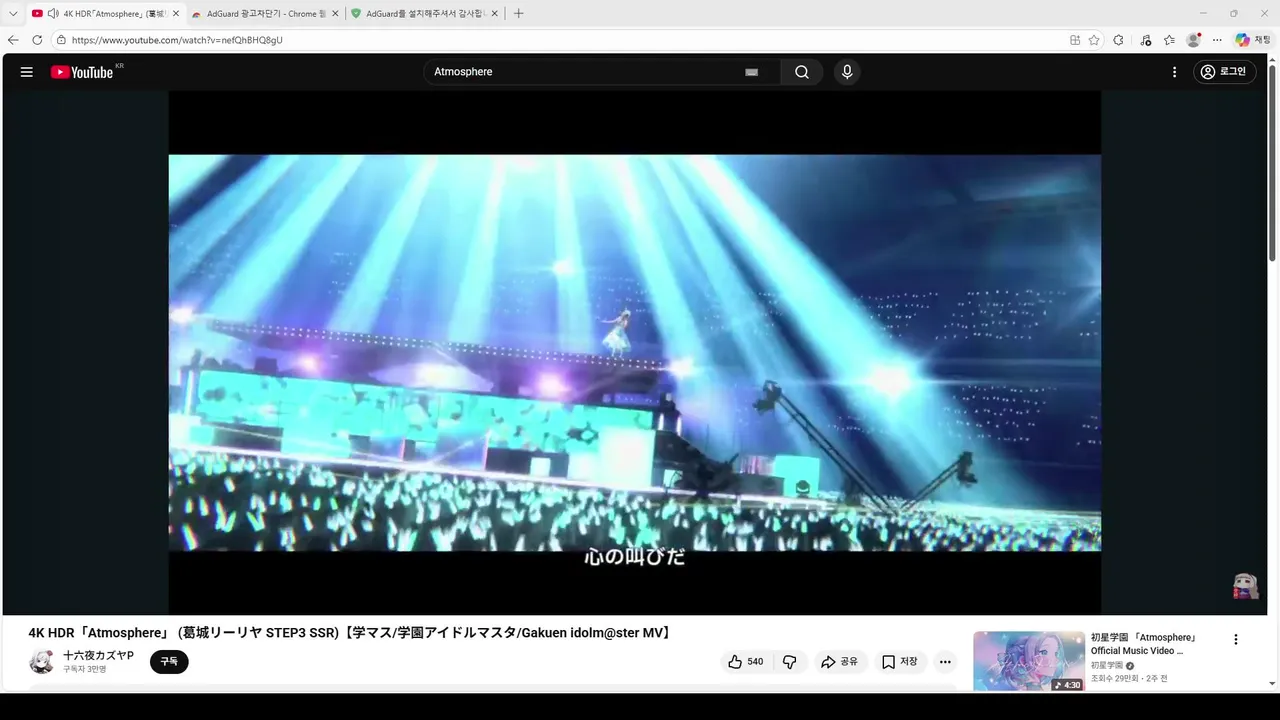Open browser settings and more ellipsis
This screenshot has height=720, width=1280.
pyautogui.click(x=1217, y=40)
